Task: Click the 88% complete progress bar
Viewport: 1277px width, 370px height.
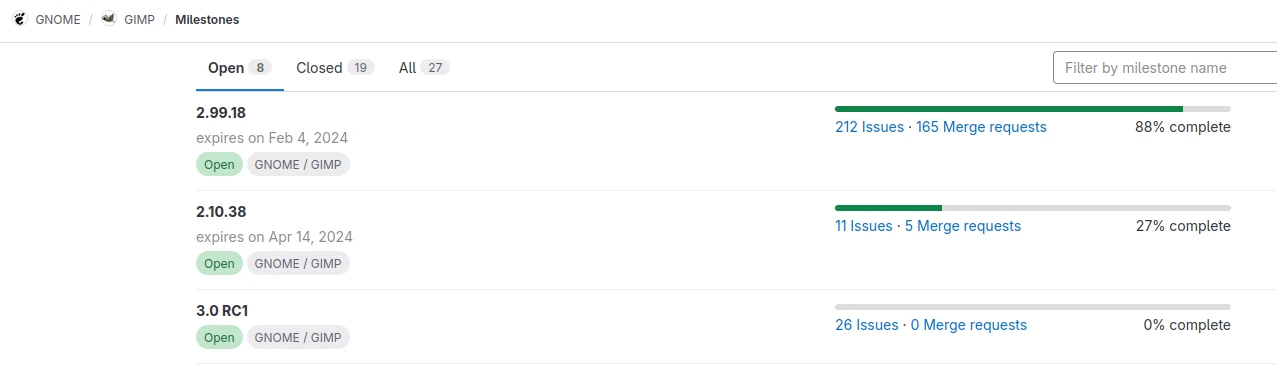Action: click(1032, 108)
